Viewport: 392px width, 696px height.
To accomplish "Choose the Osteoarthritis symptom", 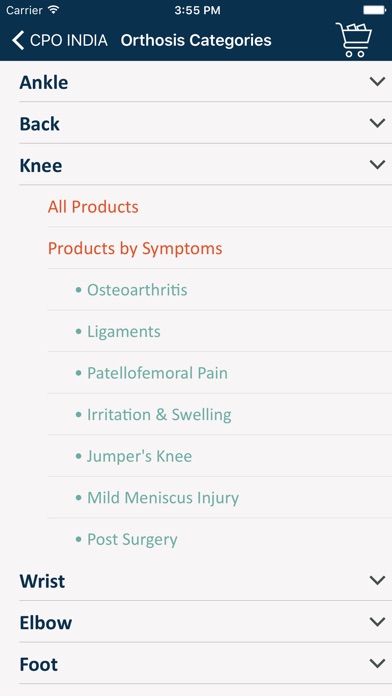I will (x=137, y=290).
